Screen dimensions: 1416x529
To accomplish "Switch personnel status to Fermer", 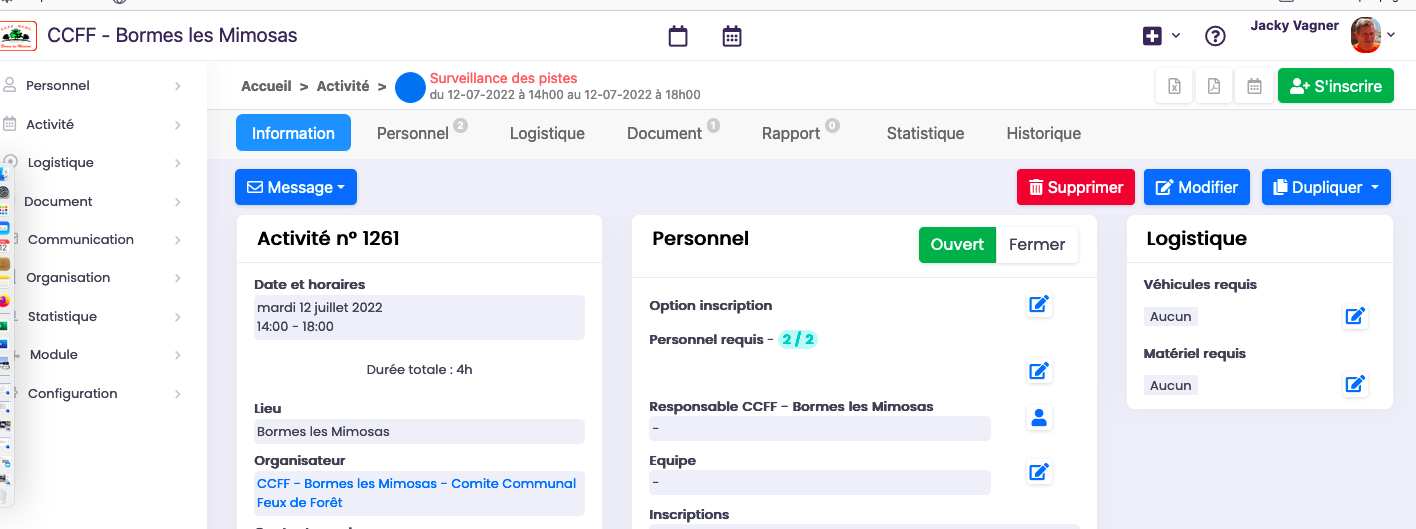I will [x=1037, y=244].
